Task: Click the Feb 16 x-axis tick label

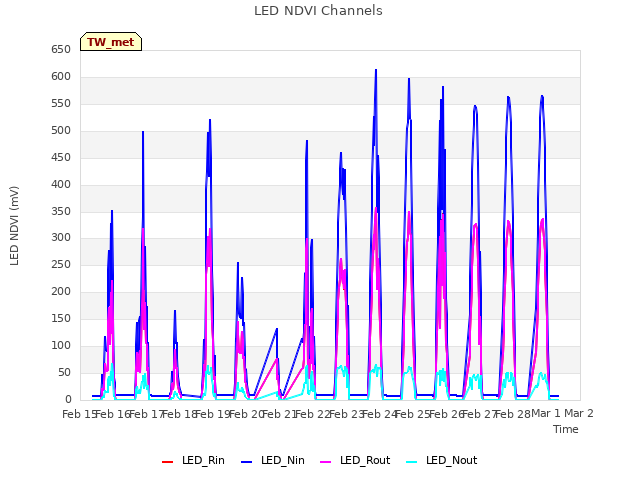Action: coord(112,414)
